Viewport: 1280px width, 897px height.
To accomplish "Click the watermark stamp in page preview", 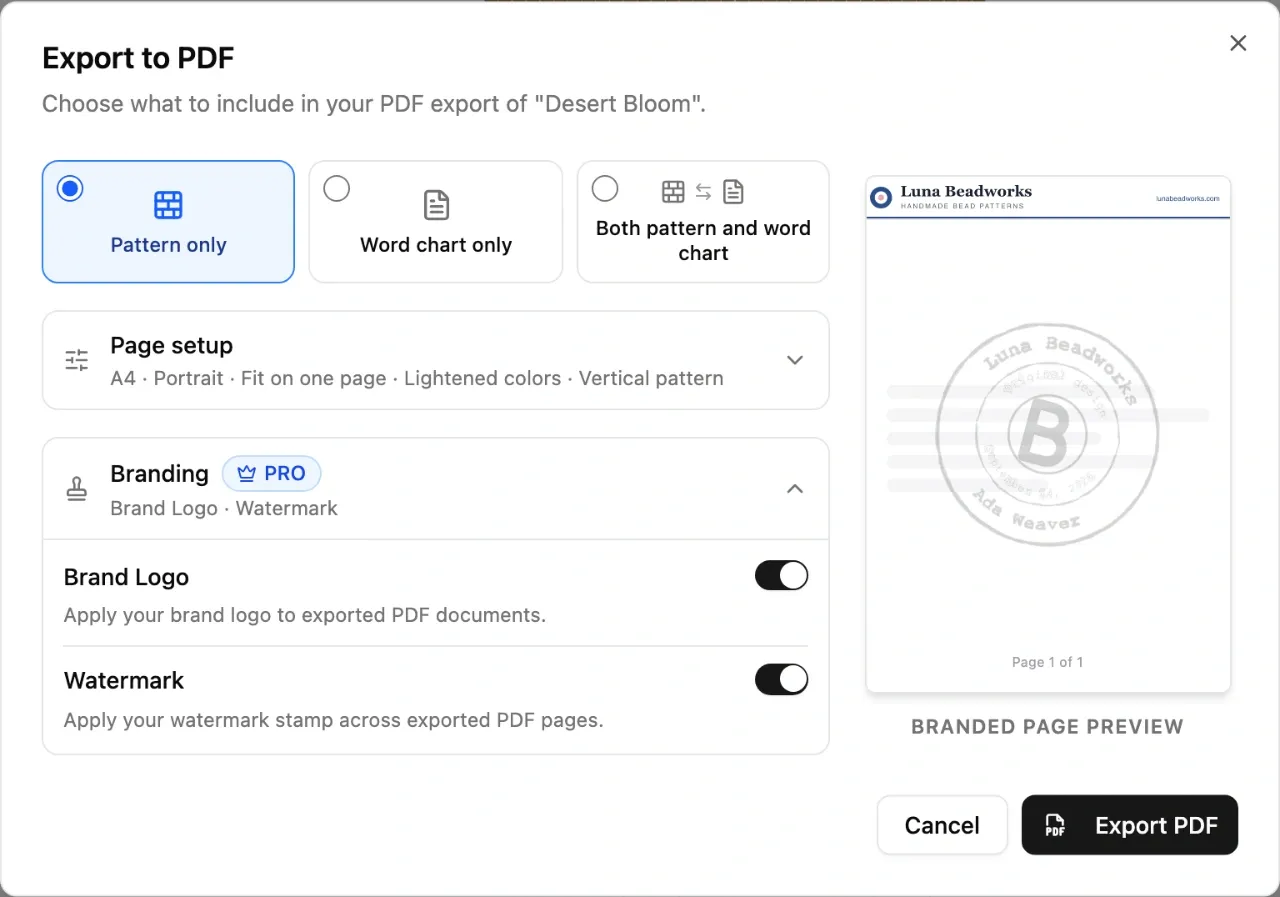I will pyautogui.click(x=1047, y=435).
